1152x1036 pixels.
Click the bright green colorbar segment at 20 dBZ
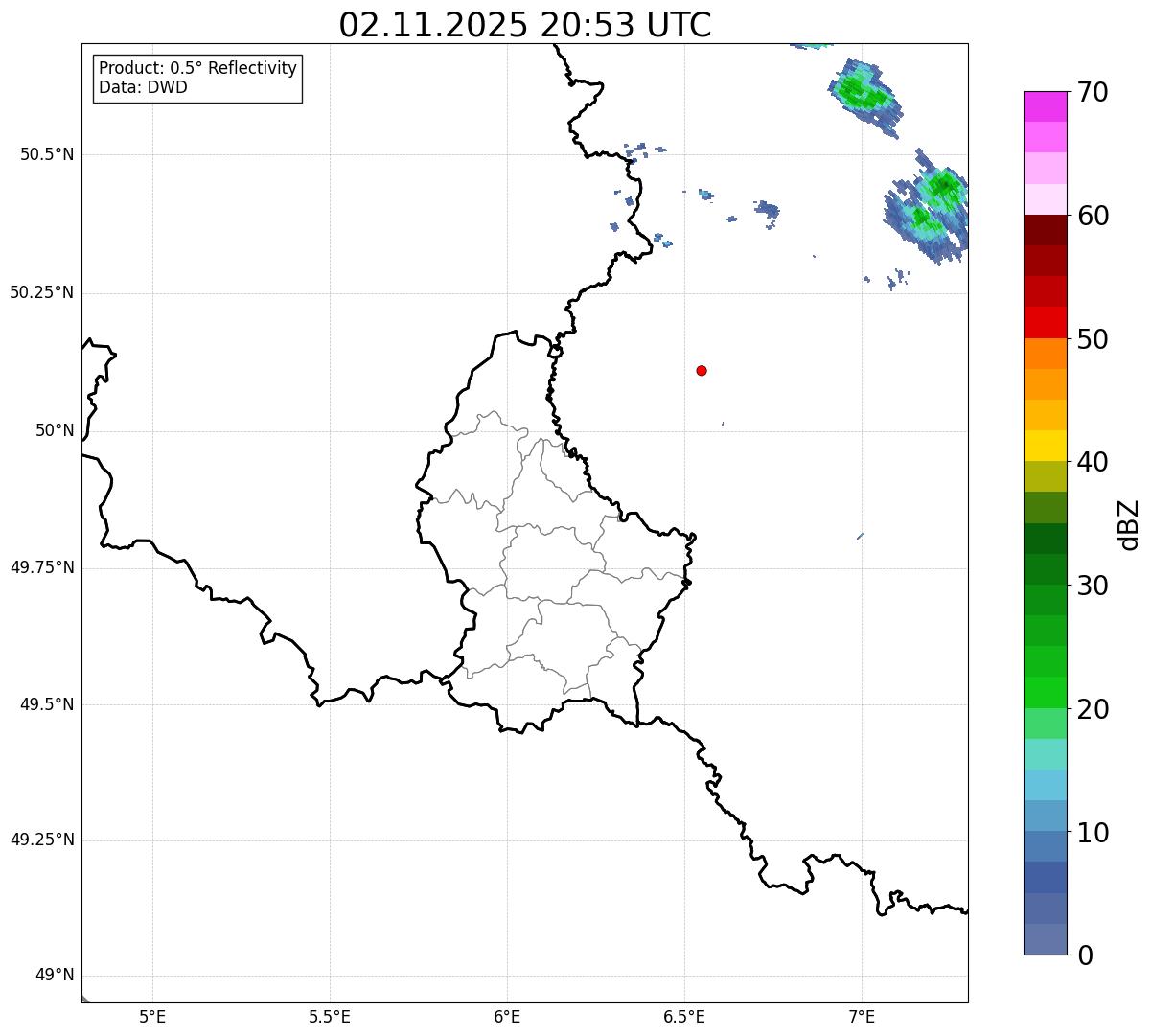pos(1045,693)
